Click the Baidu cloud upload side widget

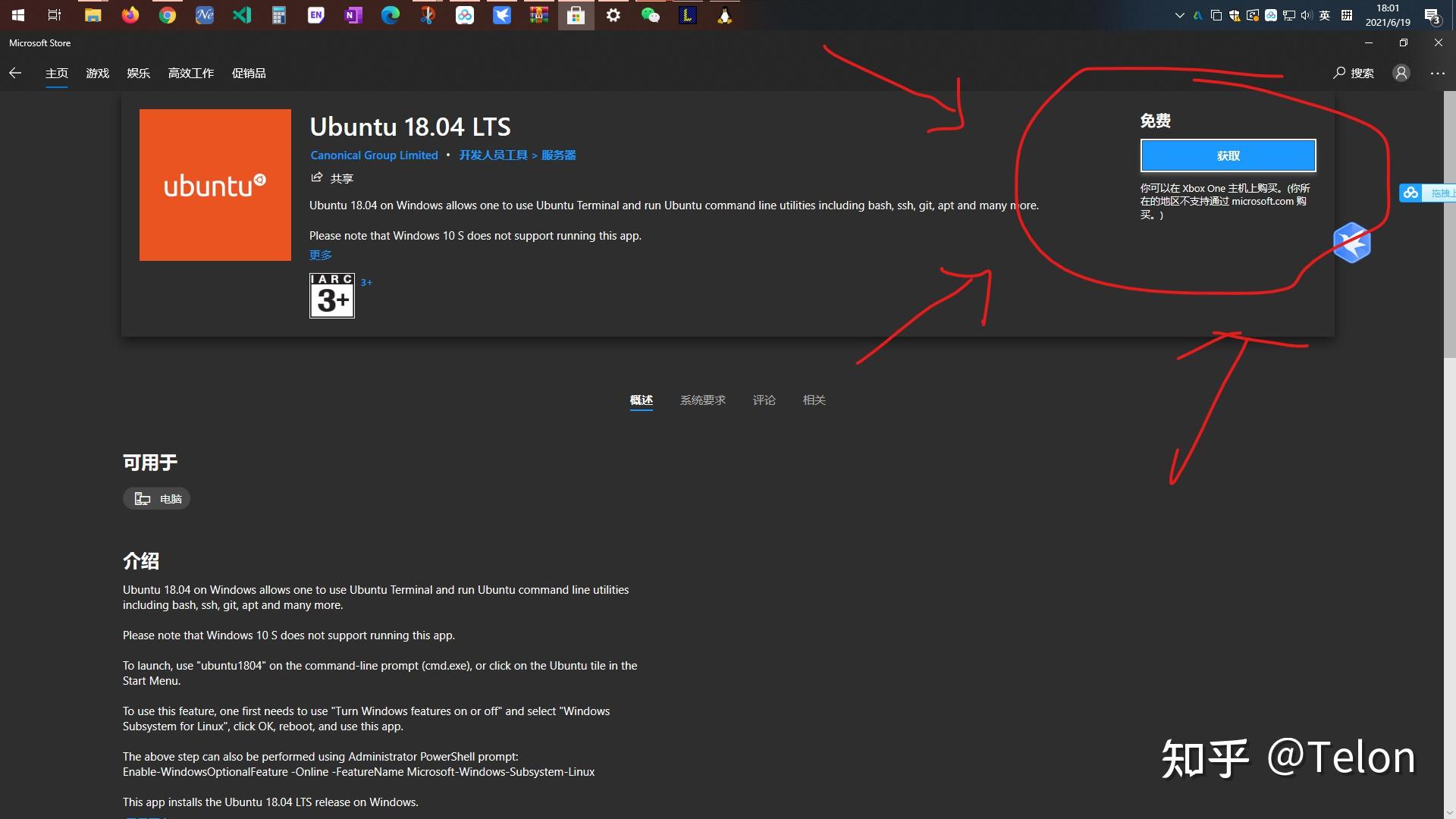point(1427,193)
